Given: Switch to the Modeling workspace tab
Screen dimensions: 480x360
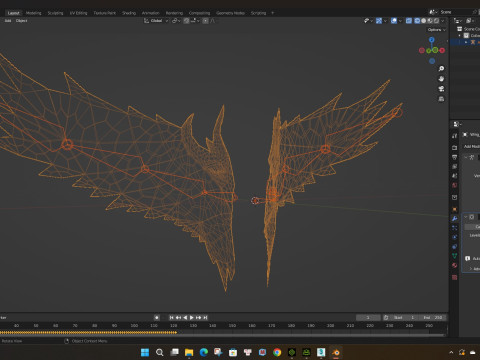Looking at the screenshot, I should point(34,13).
